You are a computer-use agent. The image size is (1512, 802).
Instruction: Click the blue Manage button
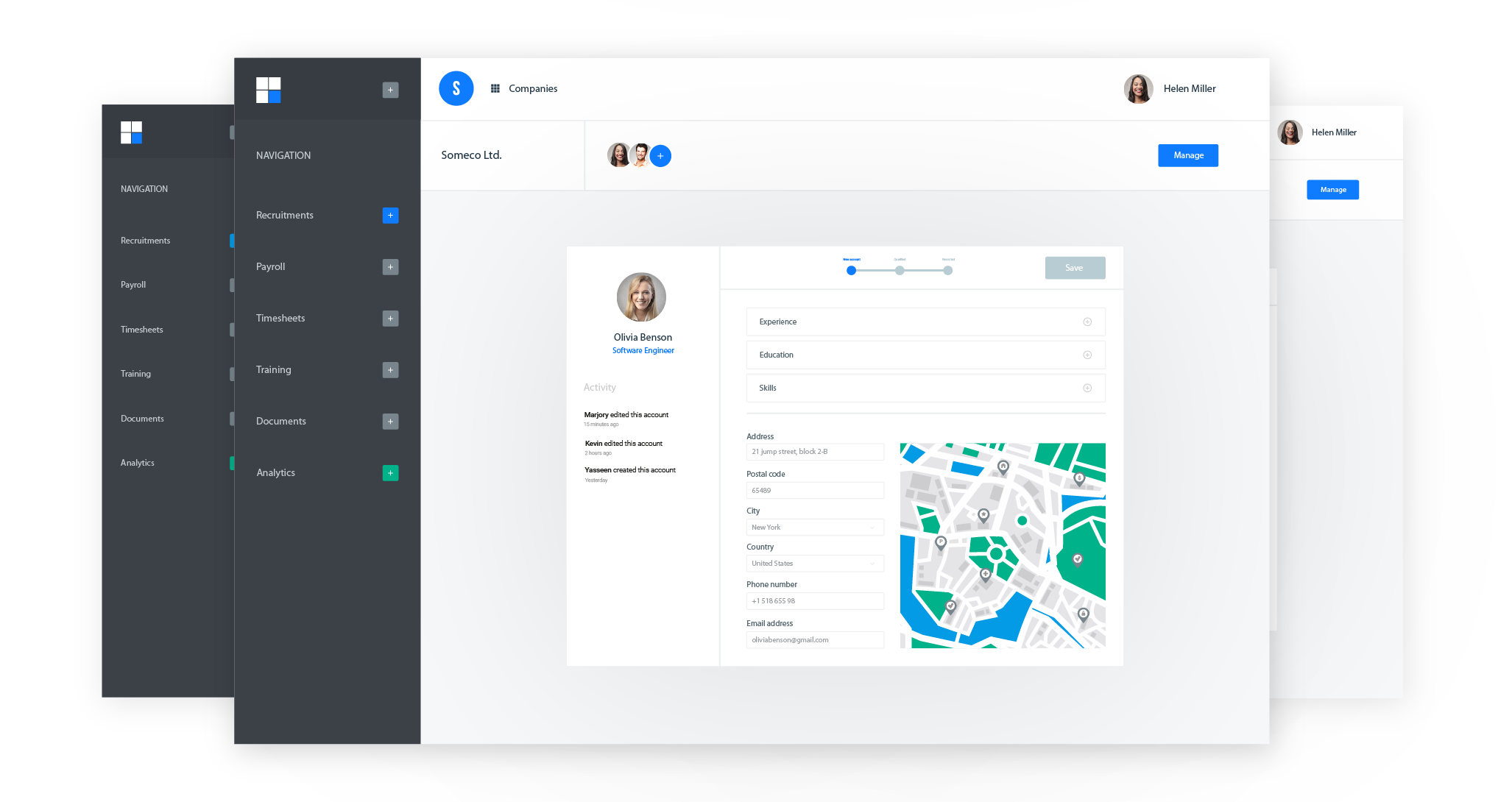coord(1187,156)
